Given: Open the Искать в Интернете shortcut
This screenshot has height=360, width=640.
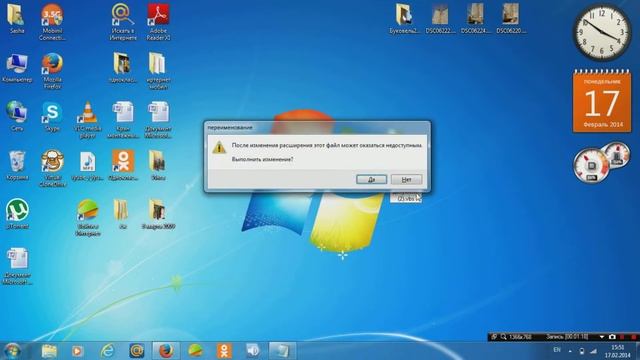Looking at the screenshot, I should [123, 22].
